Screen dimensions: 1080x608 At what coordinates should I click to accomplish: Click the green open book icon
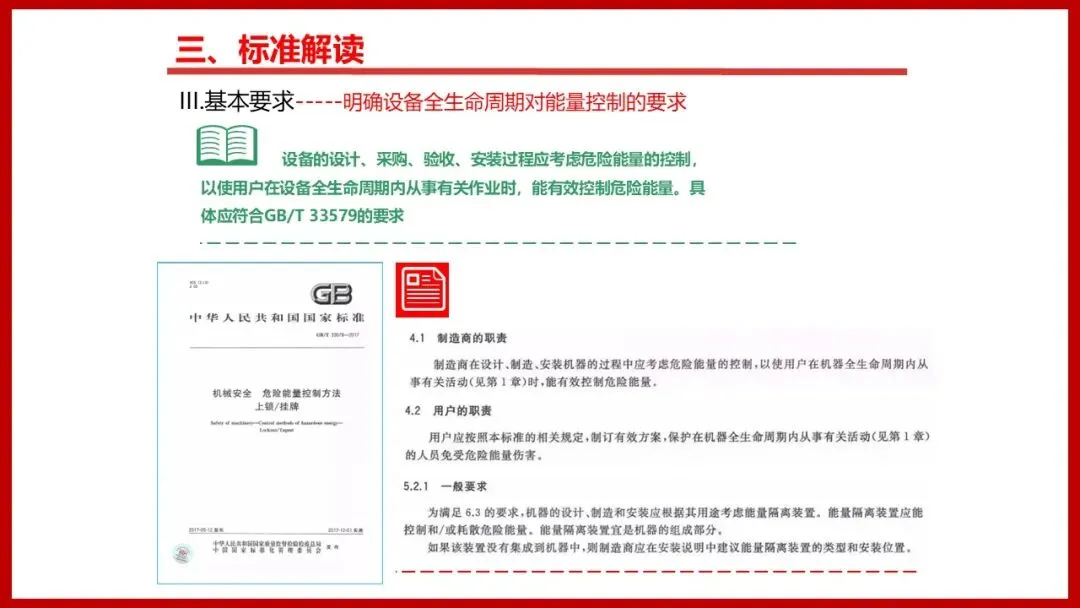227,145
